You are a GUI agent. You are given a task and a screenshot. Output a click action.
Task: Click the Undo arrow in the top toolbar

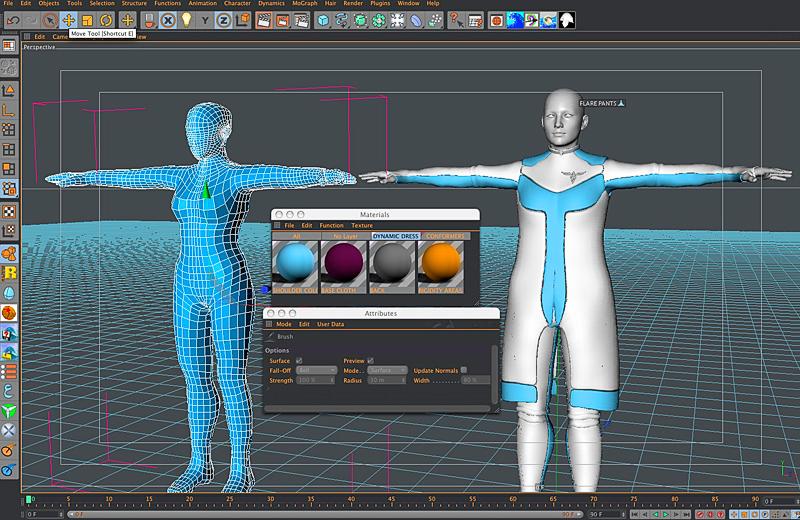[13, 20]
